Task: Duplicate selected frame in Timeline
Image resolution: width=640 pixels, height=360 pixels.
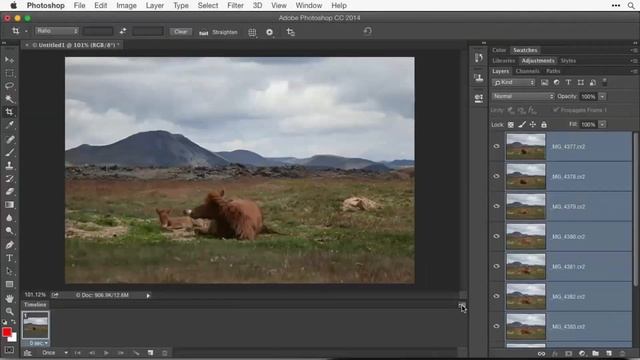Action: tap(150, 353)
